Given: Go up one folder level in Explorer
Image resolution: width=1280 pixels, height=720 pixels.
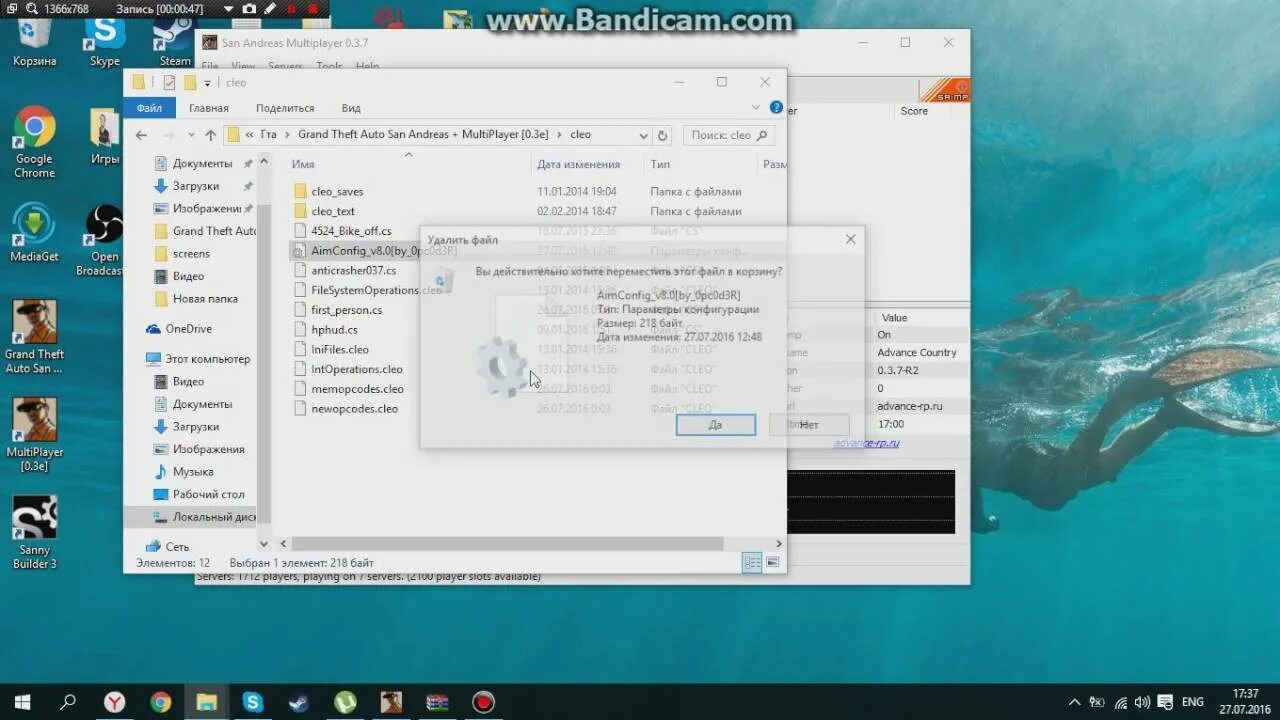Looking at the screenshot, I should 210,135.
